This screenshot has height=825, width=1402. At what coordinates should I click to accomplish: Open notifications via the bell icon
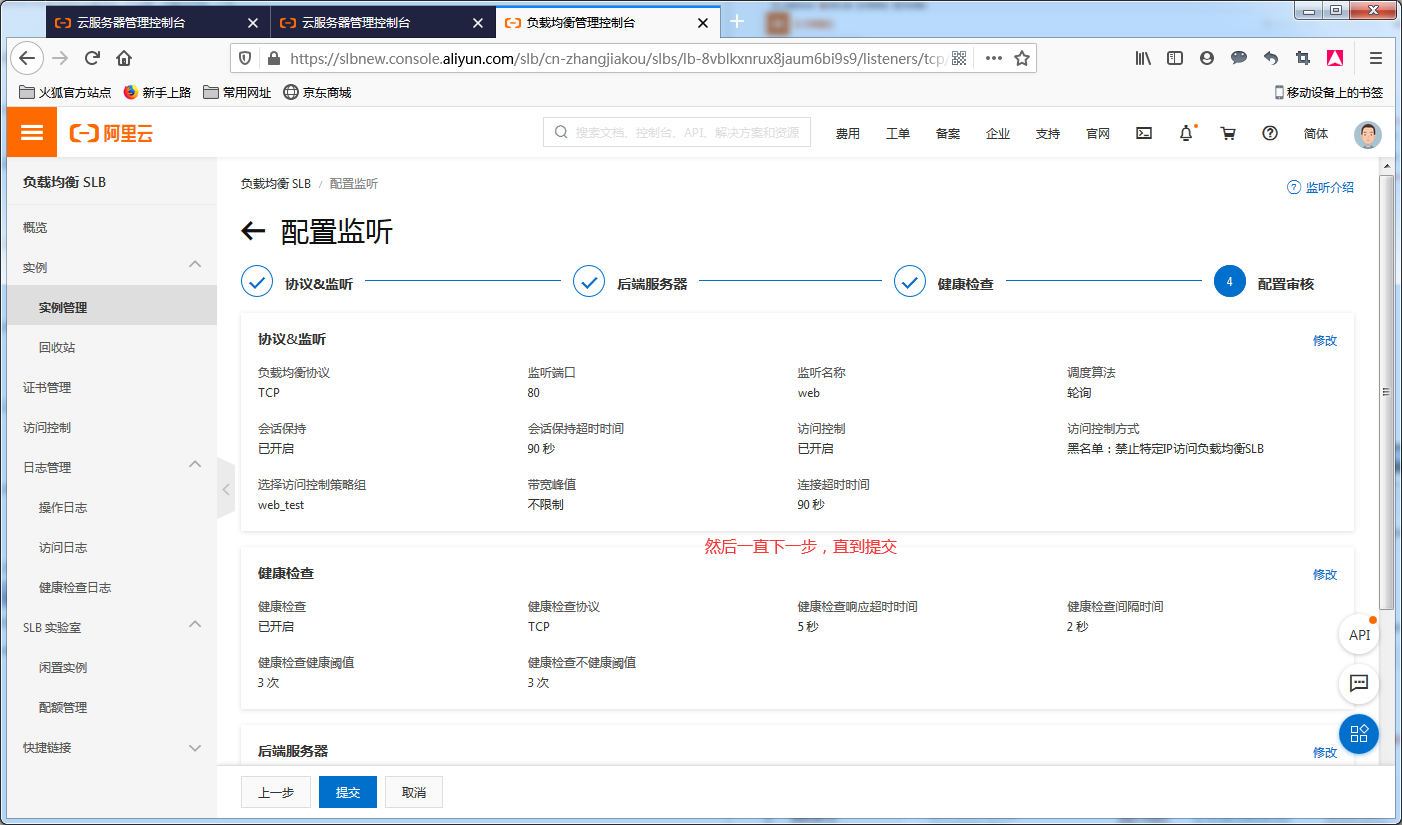coord(1185,133)
